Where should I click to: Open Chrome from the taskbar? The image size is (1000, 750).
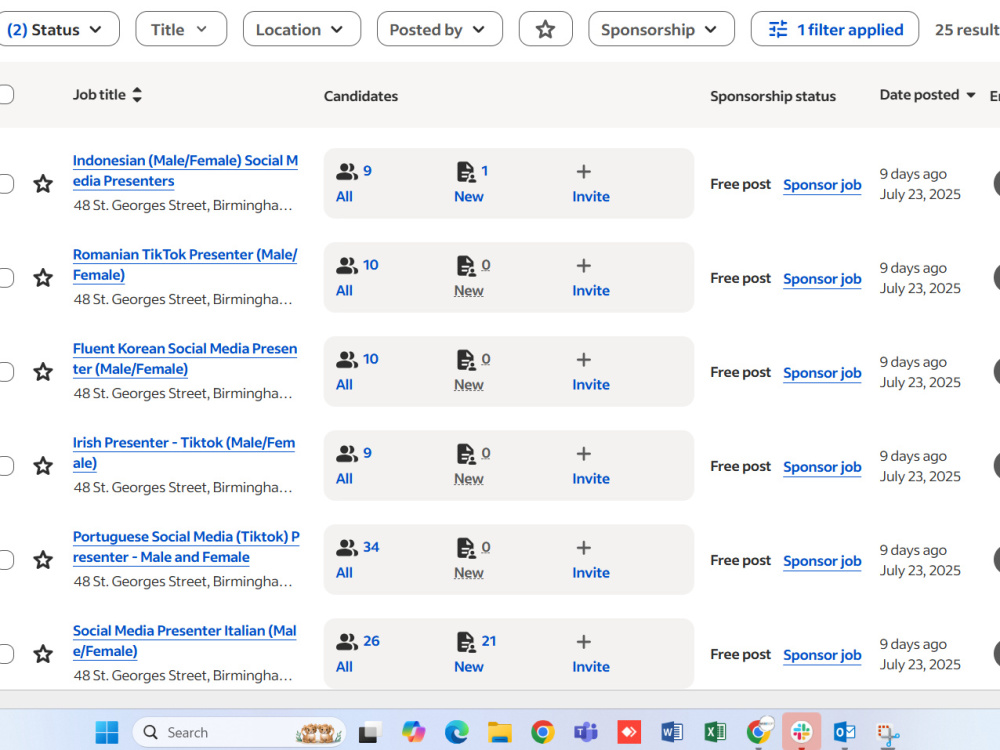(x=542, y=732)
